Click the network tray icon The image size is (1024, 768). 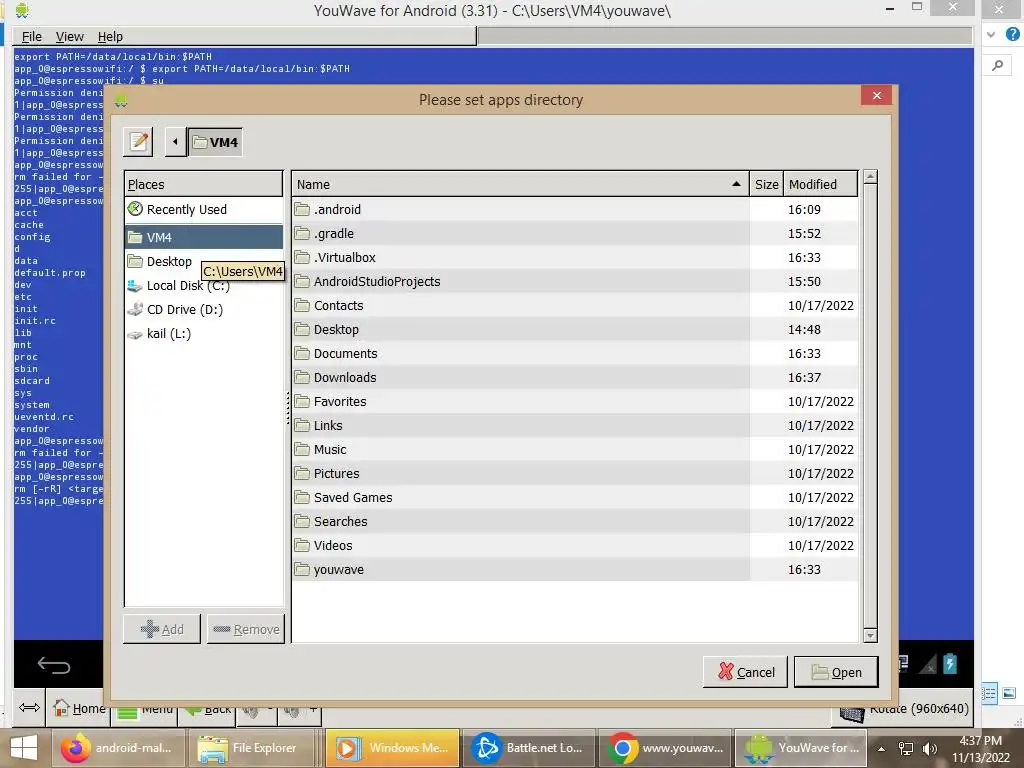[906, 749]
